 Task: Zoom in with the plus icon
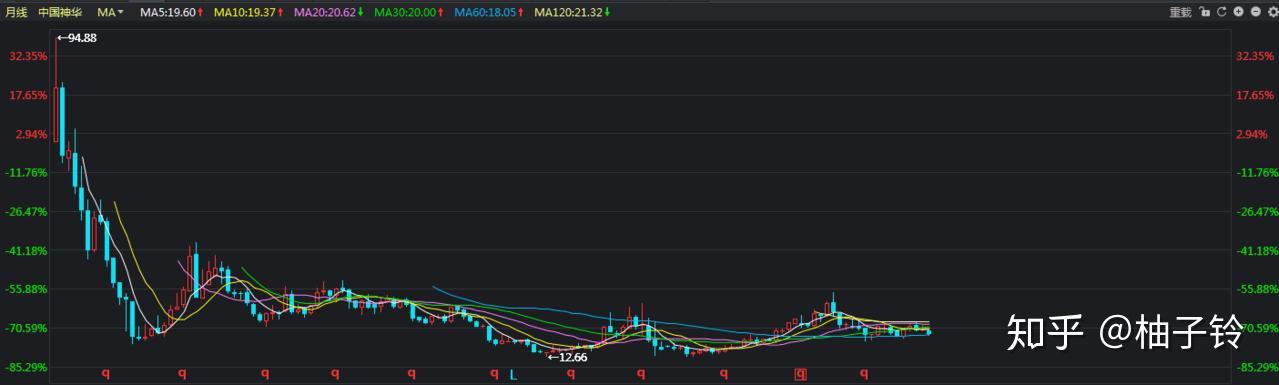(1238, 12)
